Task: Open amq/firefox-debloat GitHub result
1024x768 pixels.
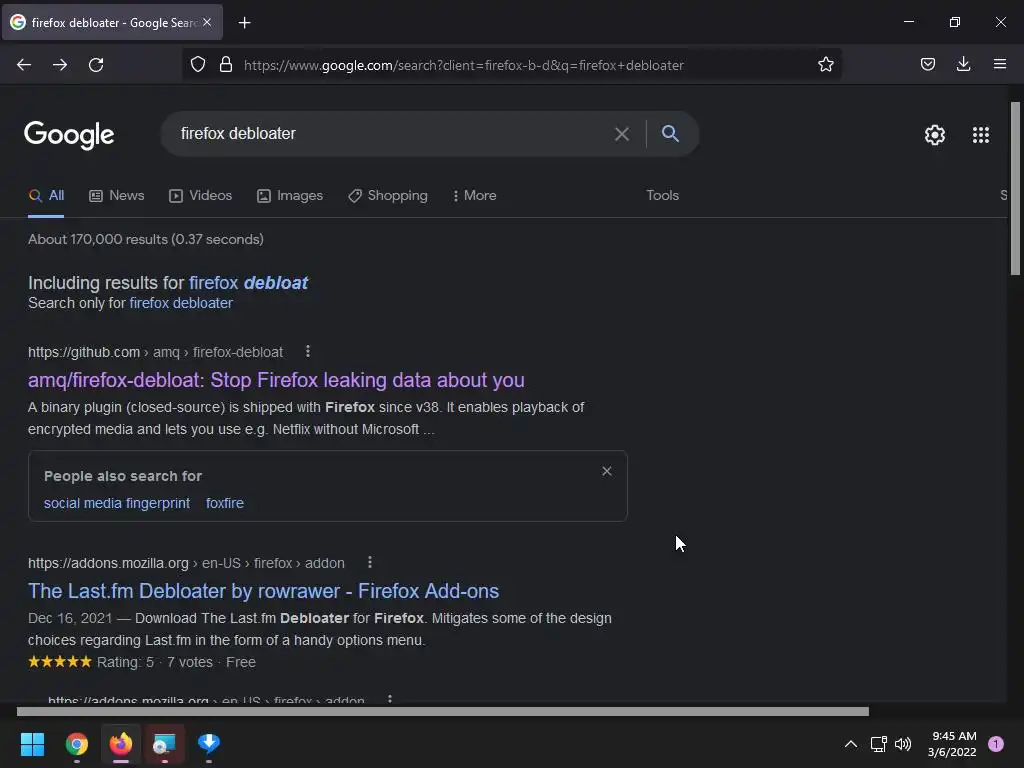Action: point(276,380)
